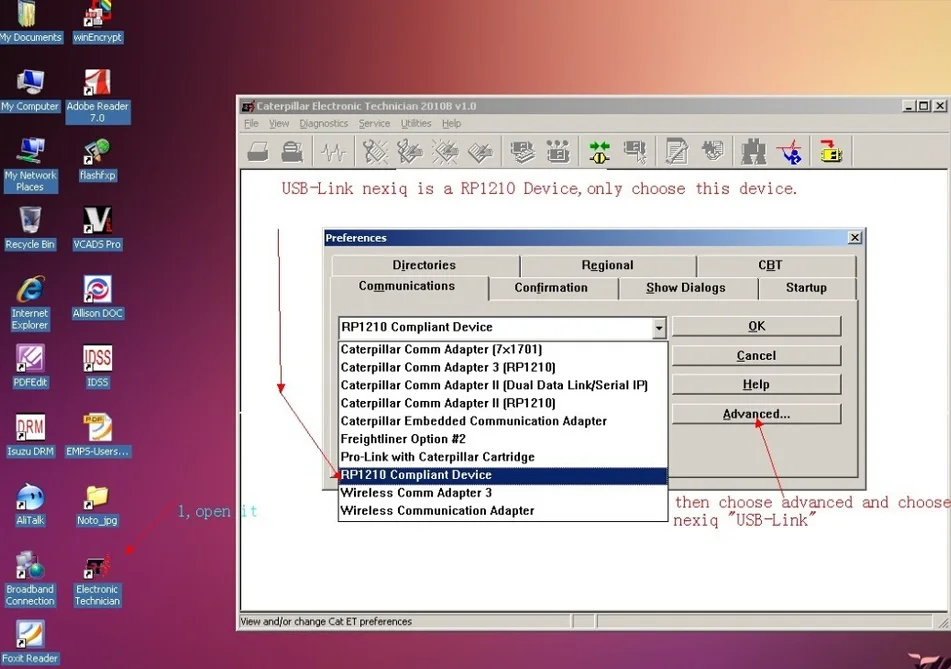Choose Wireless Communication Adapter
The image size is (951, 669).
pos(503,511)
